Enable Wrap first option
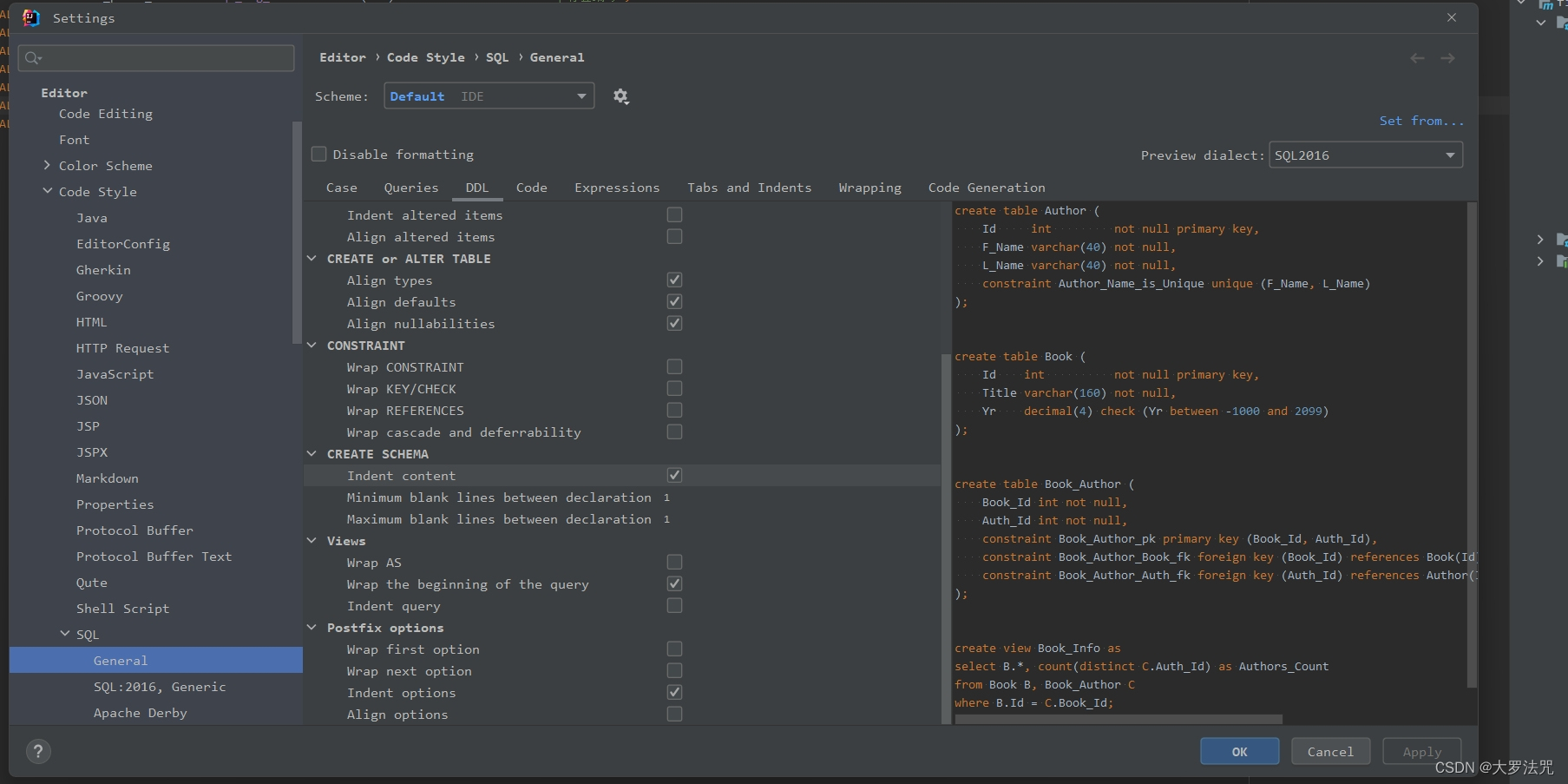The image size is (1568, 784). click(x=674, y=649)
